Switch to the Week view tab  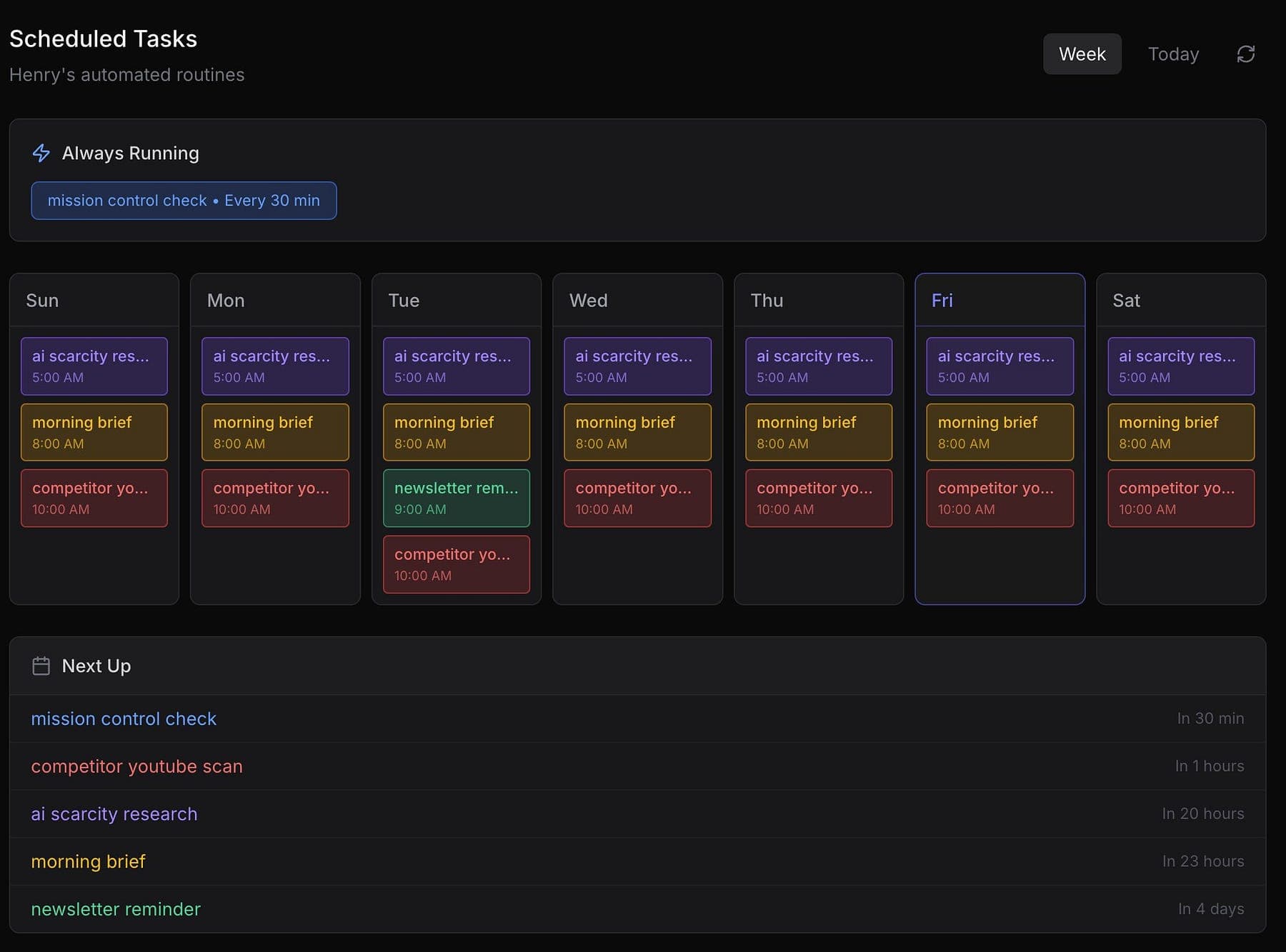coord(1082,54)
